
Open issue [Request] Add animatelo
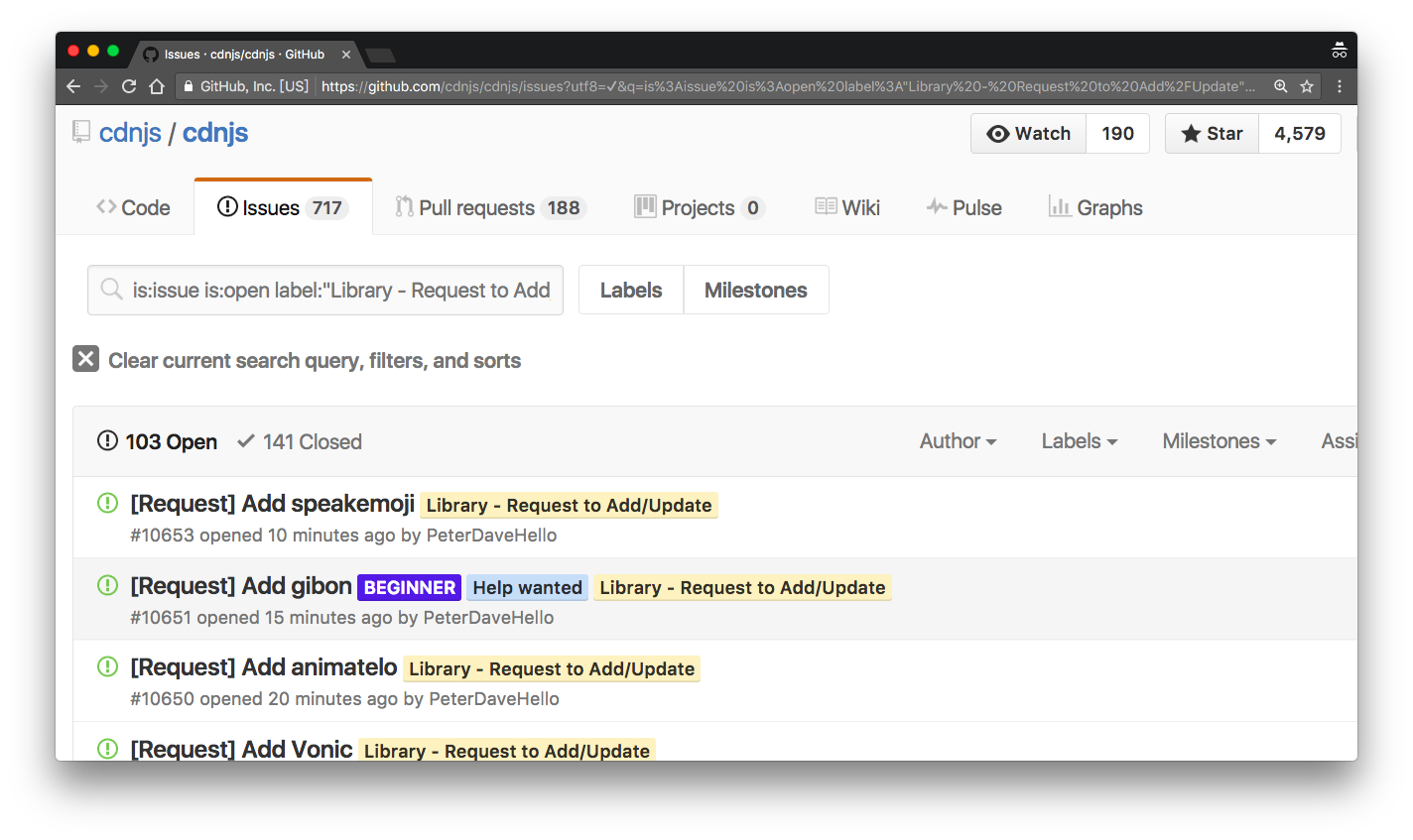click(x=264, y=666)
